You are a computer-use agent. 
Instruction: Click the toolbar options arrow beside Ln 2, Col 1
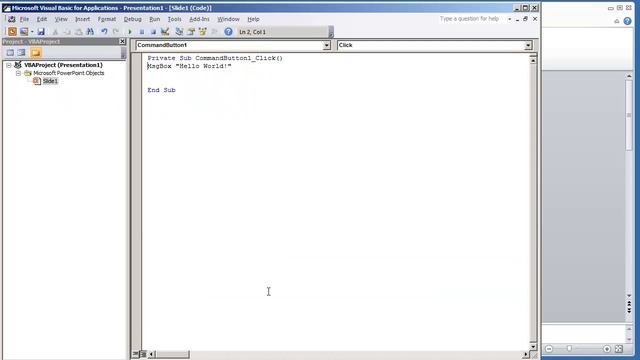(331, 32)
